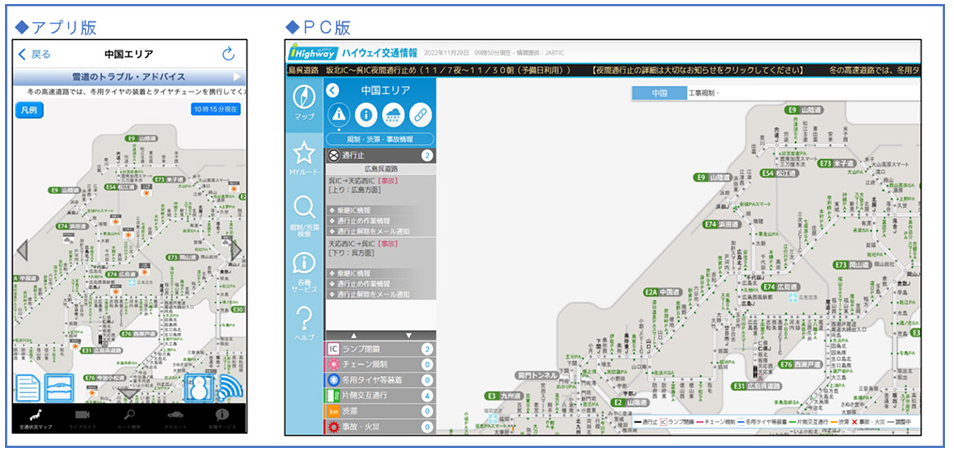Open the マップ compass sidebar item
The image size is (954, 453).
304,102
